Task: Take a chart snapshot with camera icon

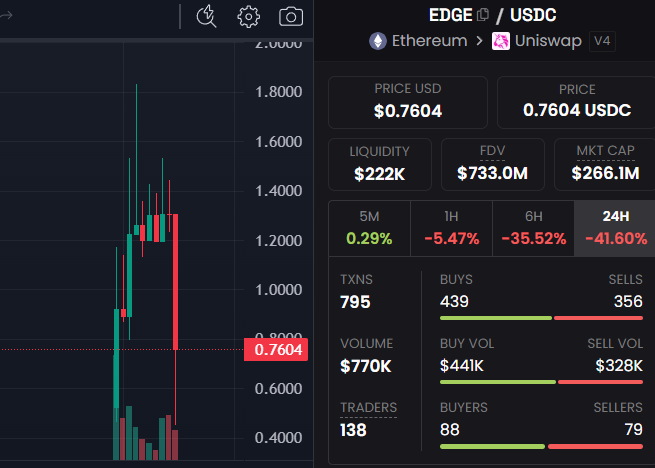Action: pos(291,17)
